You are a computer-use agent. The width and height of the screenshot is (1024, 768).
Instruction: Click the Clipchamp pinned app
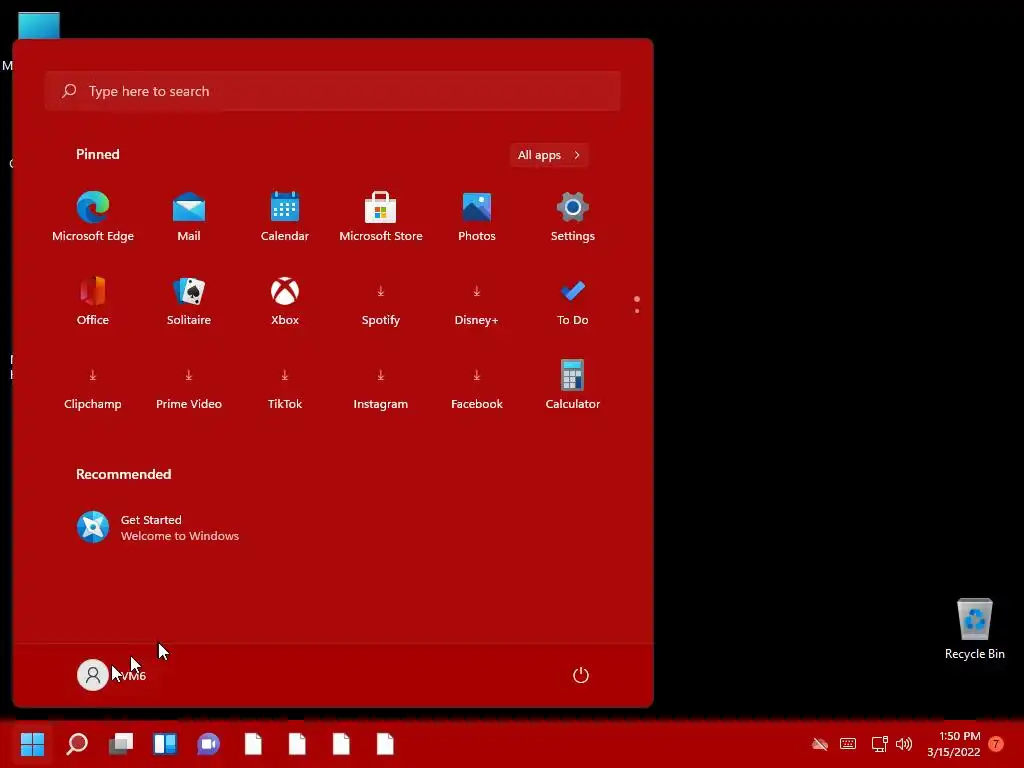coord(93,385)
